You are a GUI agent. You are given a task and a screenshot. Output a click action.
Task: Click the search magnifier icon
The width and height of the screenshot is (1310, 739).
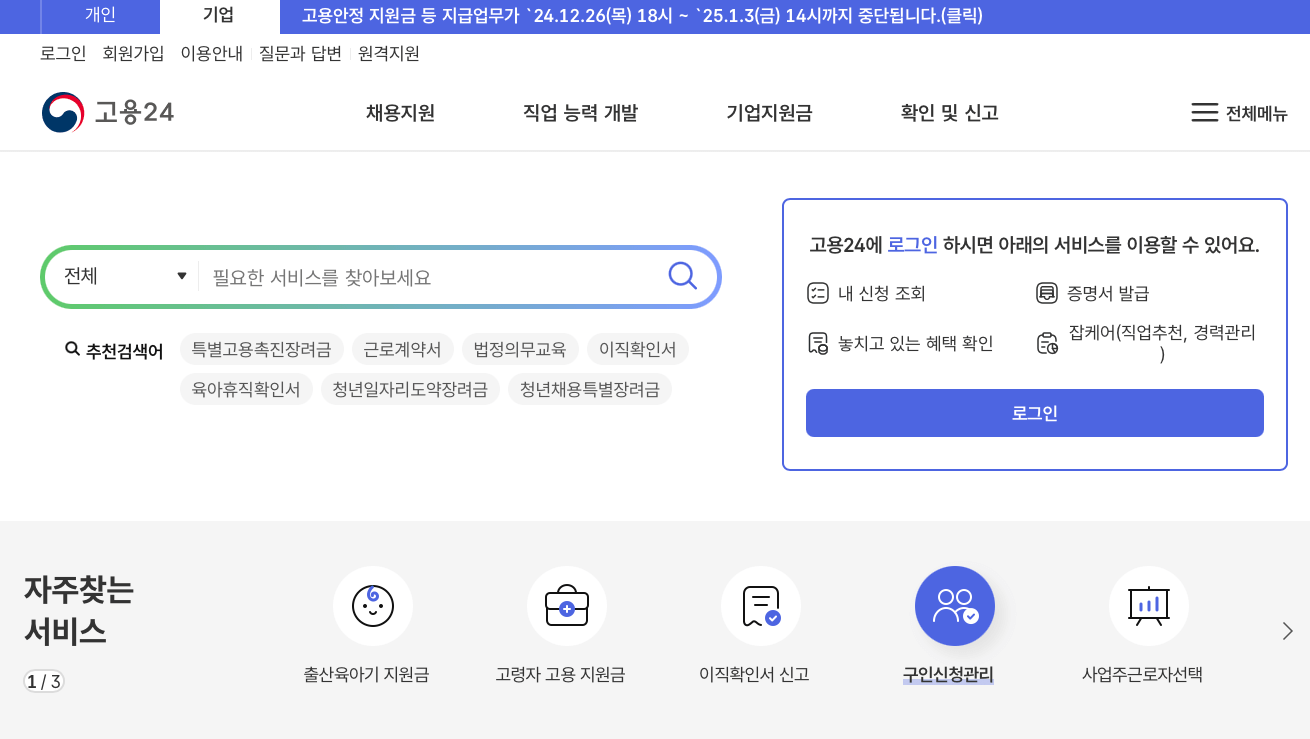[682, 276]
